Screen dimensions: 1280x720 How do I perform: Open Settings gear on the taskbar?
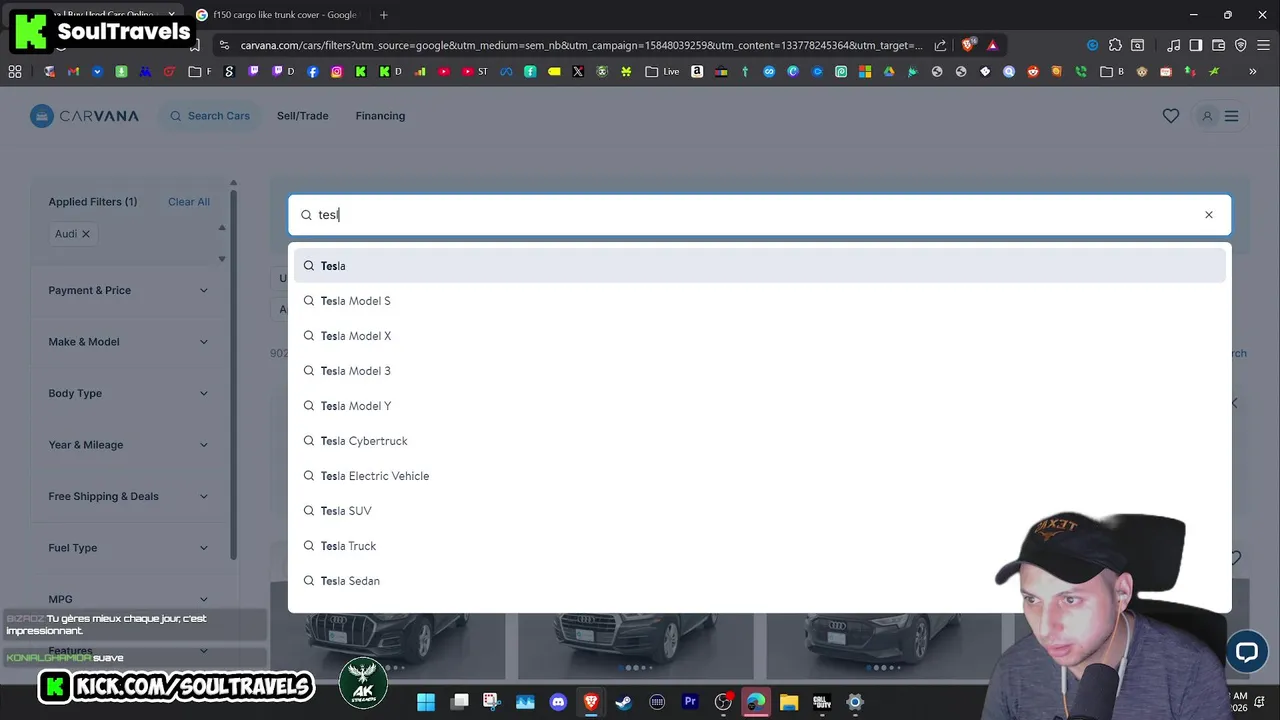[x=855, y=702]
